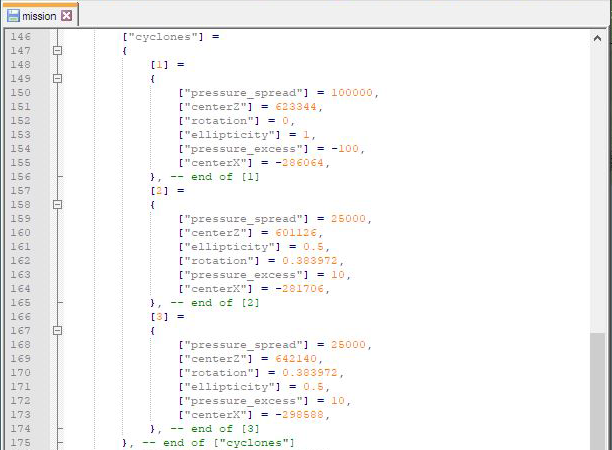Click centerX value -298588
This screenshot has height=450, width=612.
tap(299, 415)
